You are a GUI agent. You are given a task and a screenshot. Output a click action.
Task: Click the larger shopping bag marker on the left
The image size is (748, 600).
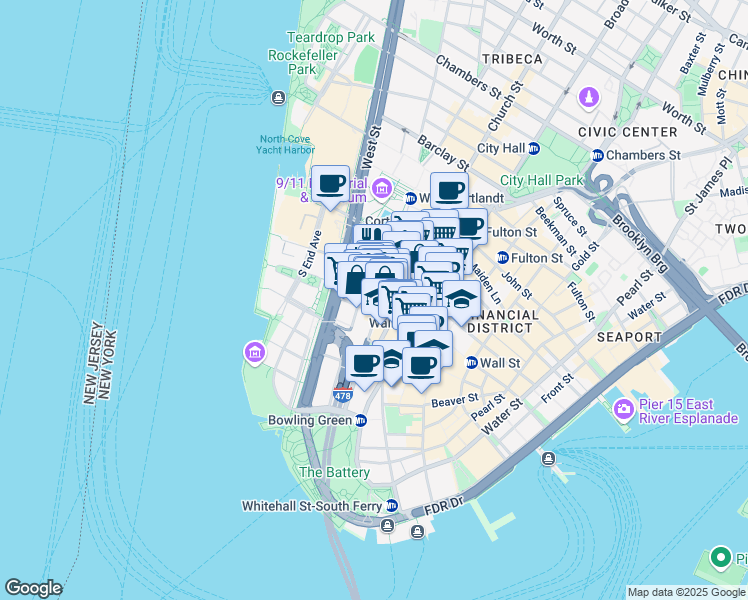coord(353,281)
